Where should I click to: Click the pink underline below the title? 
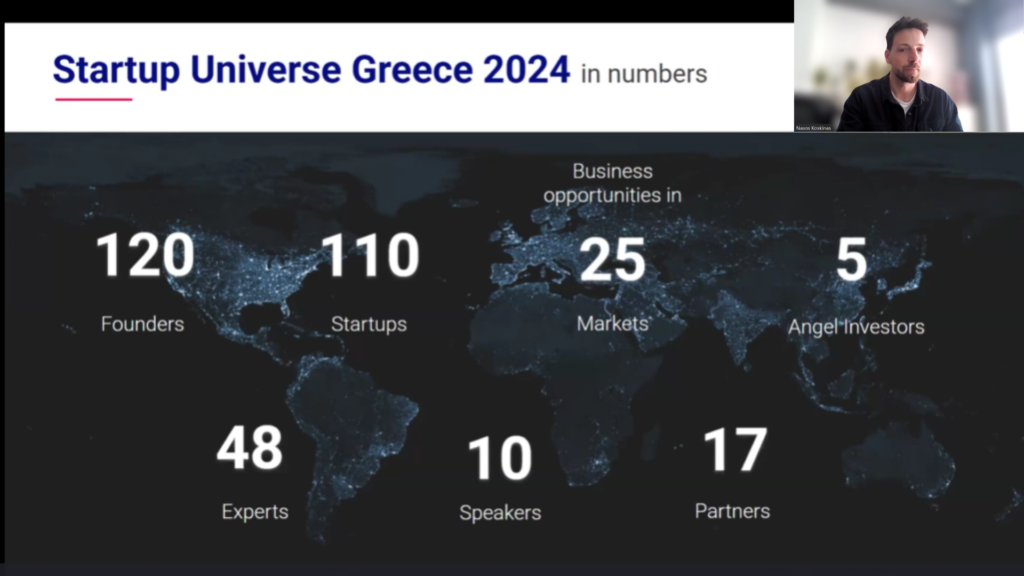93,99
